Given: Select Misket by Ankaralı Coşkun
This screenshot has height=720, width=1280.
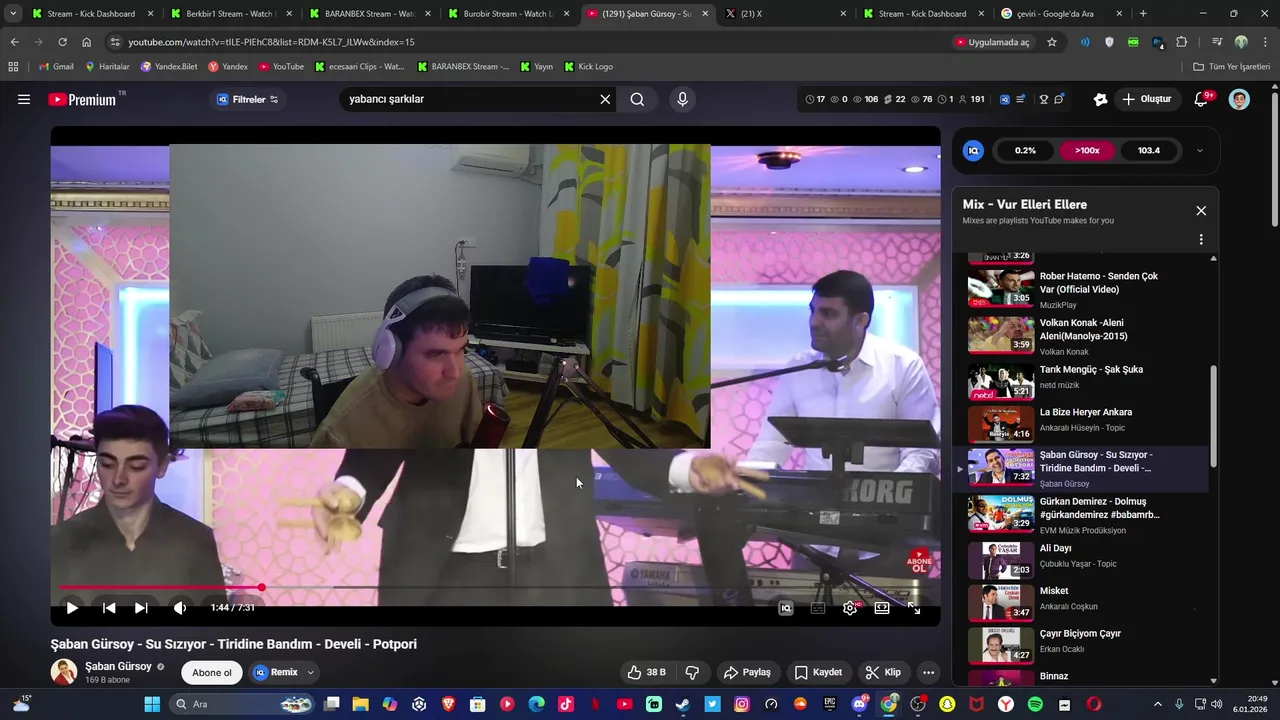Looking at the screenshot, I should [1088, 602].
